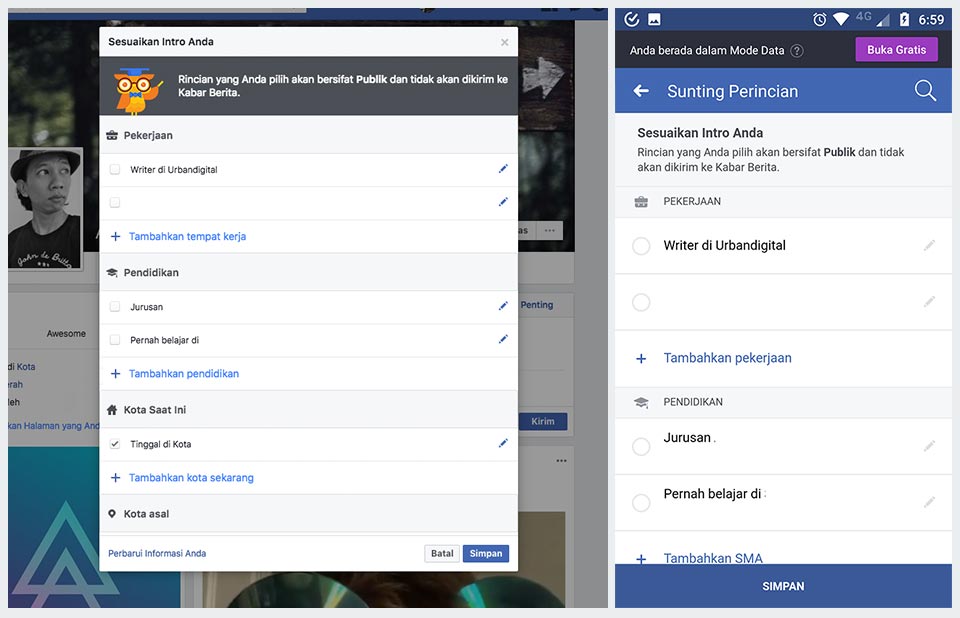Tap the SIMPAN bar on mobile

[x=783, y=586]
